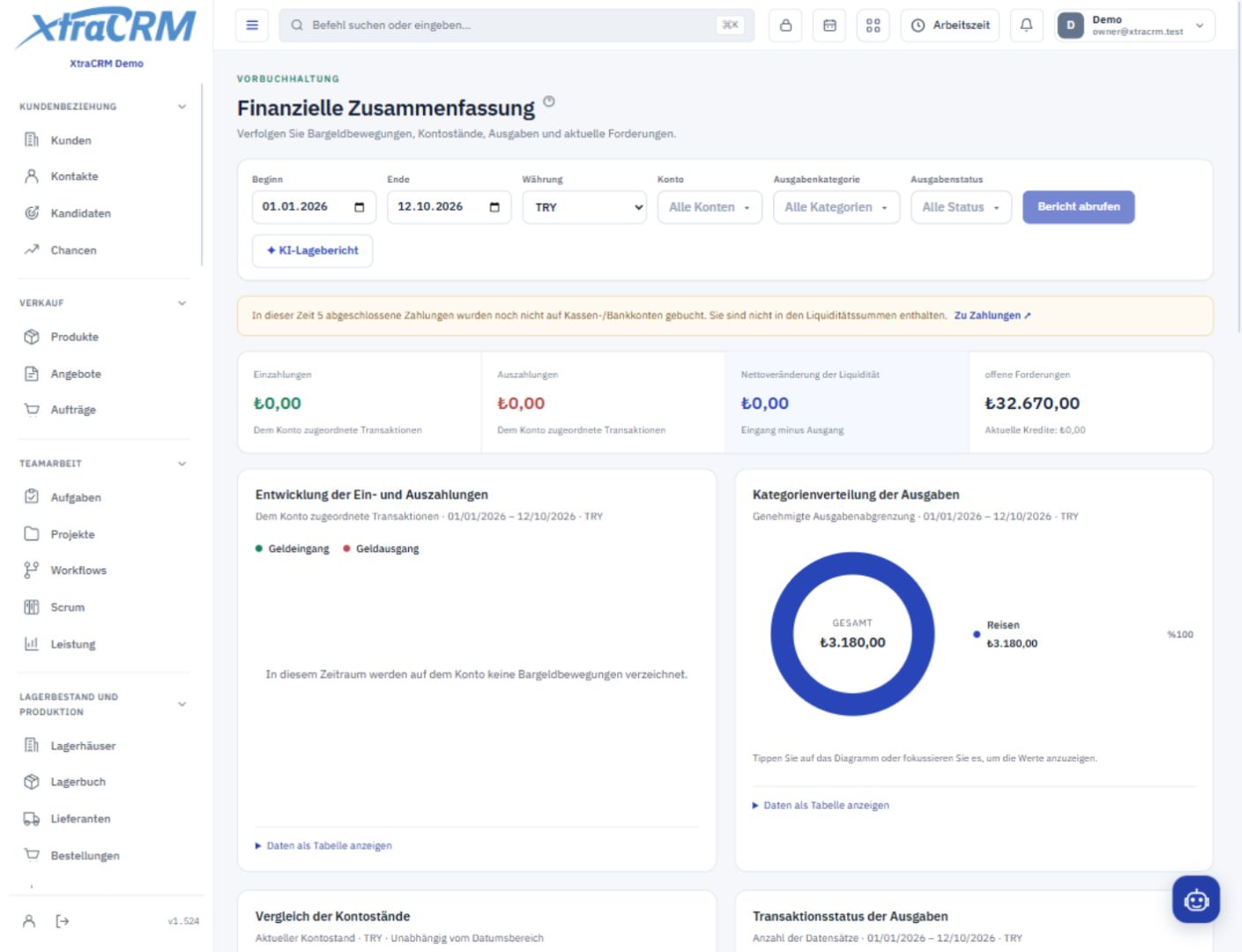Collapse the Lagerbestand und Produktion section

coord(182,704)
